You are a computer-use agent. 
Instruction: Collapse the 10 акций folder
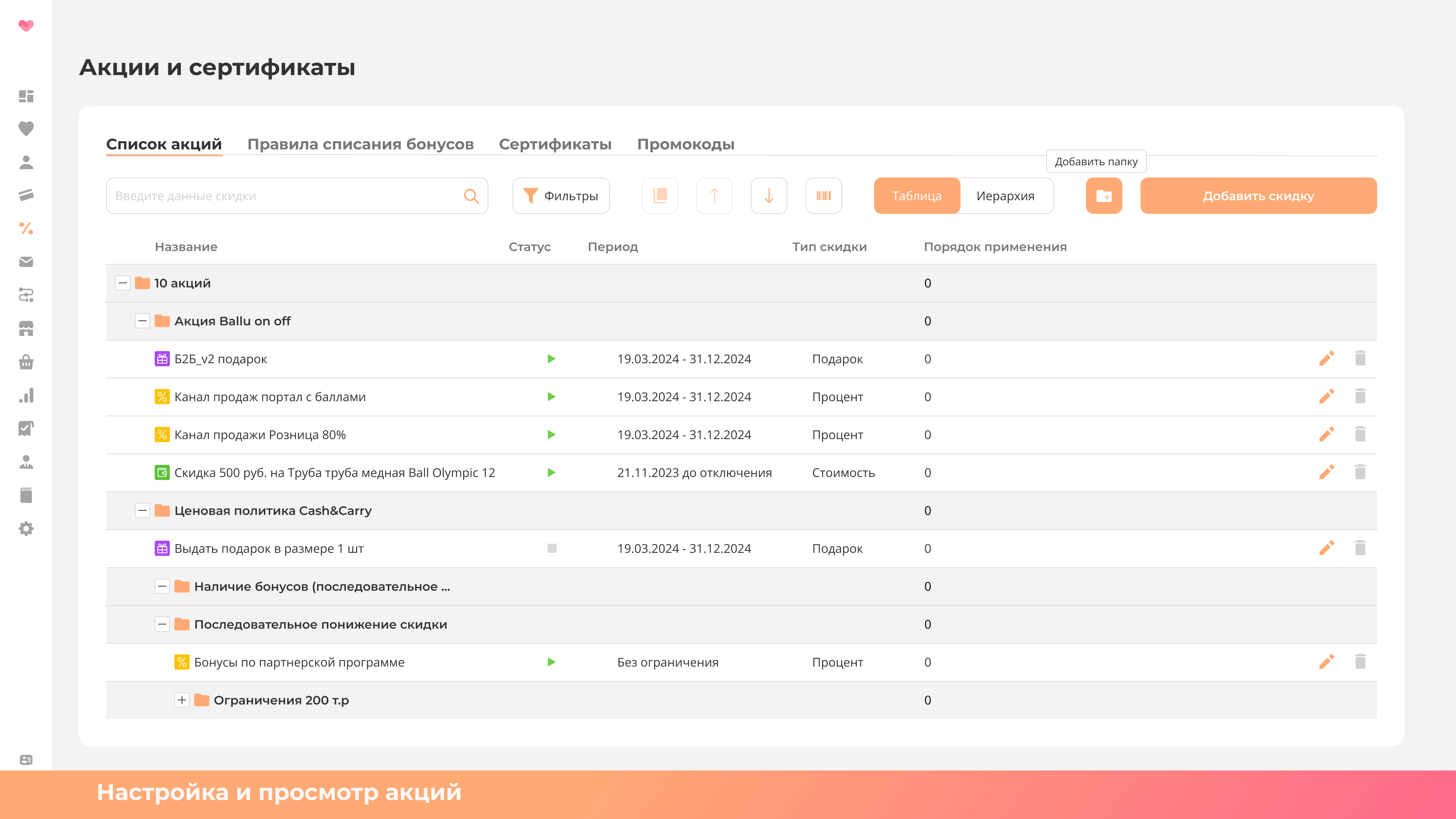point(122,282)
